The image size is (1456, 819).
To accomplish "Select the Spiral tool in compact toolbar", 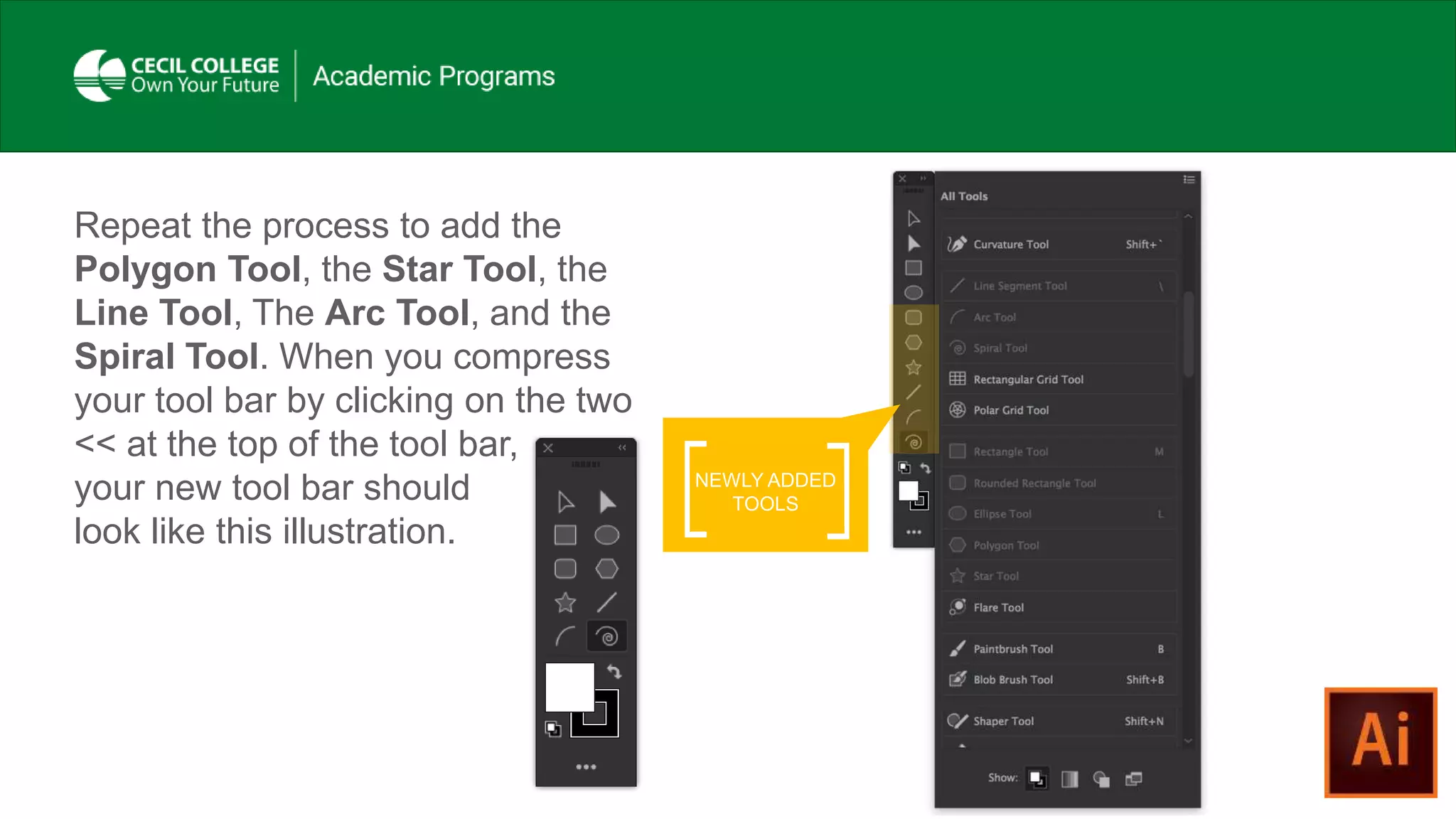I will [x=606, y=636].
